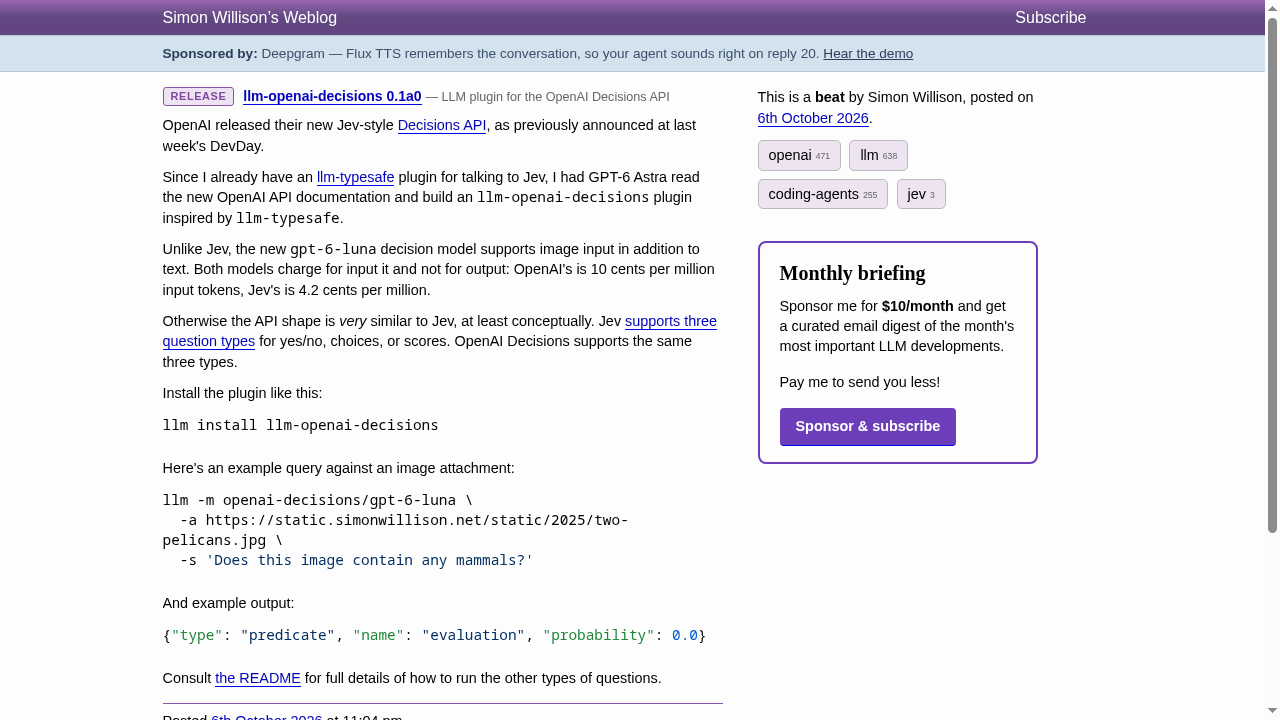Open Simon Willison's Weblog home link
Screen dimensions: 1280x720
[250, 18]
